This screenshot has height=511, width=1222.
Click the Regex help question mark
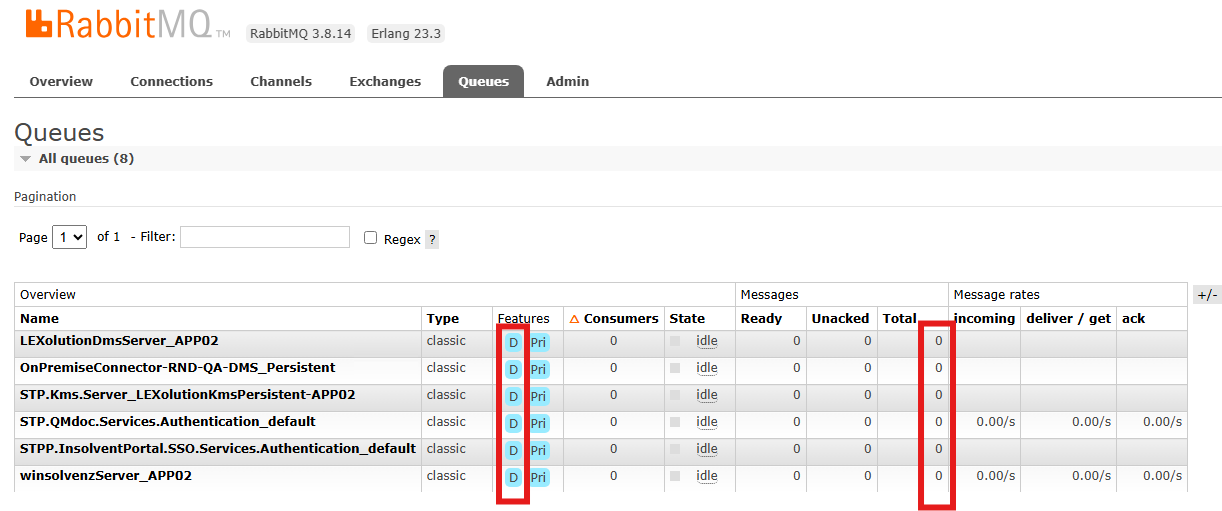point(432,239)
